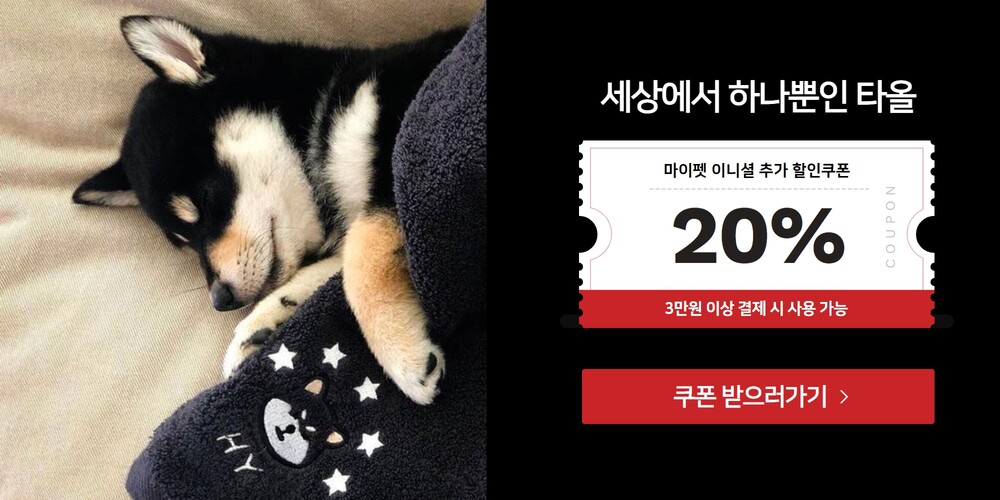Click the right semicircle notch of the coupon

[x=926, y=233]
